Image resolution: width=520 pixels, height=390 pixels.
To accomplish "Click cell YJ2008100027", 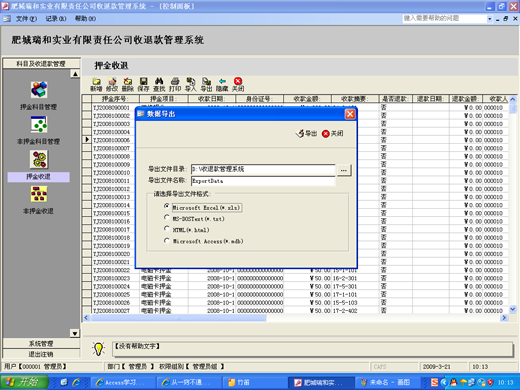I will tap(115, 311).
